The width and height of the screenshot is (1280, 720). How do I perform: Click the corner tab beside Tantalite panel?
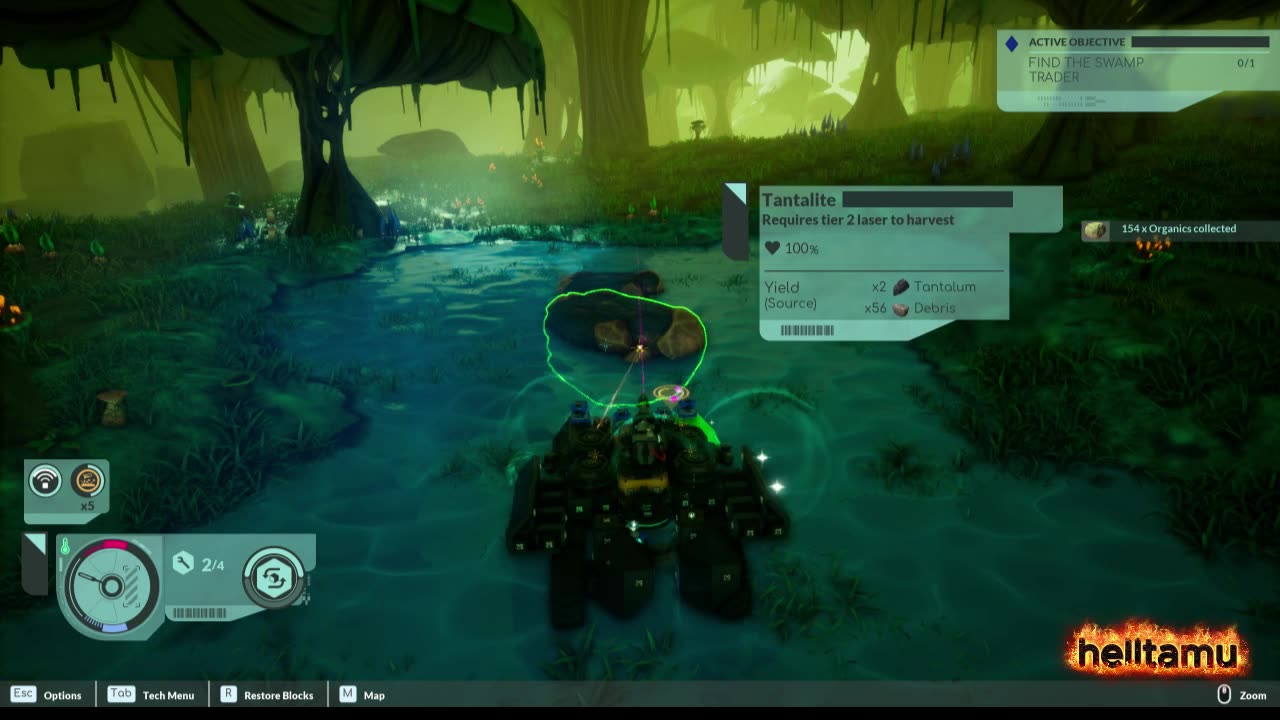point(735,221)
